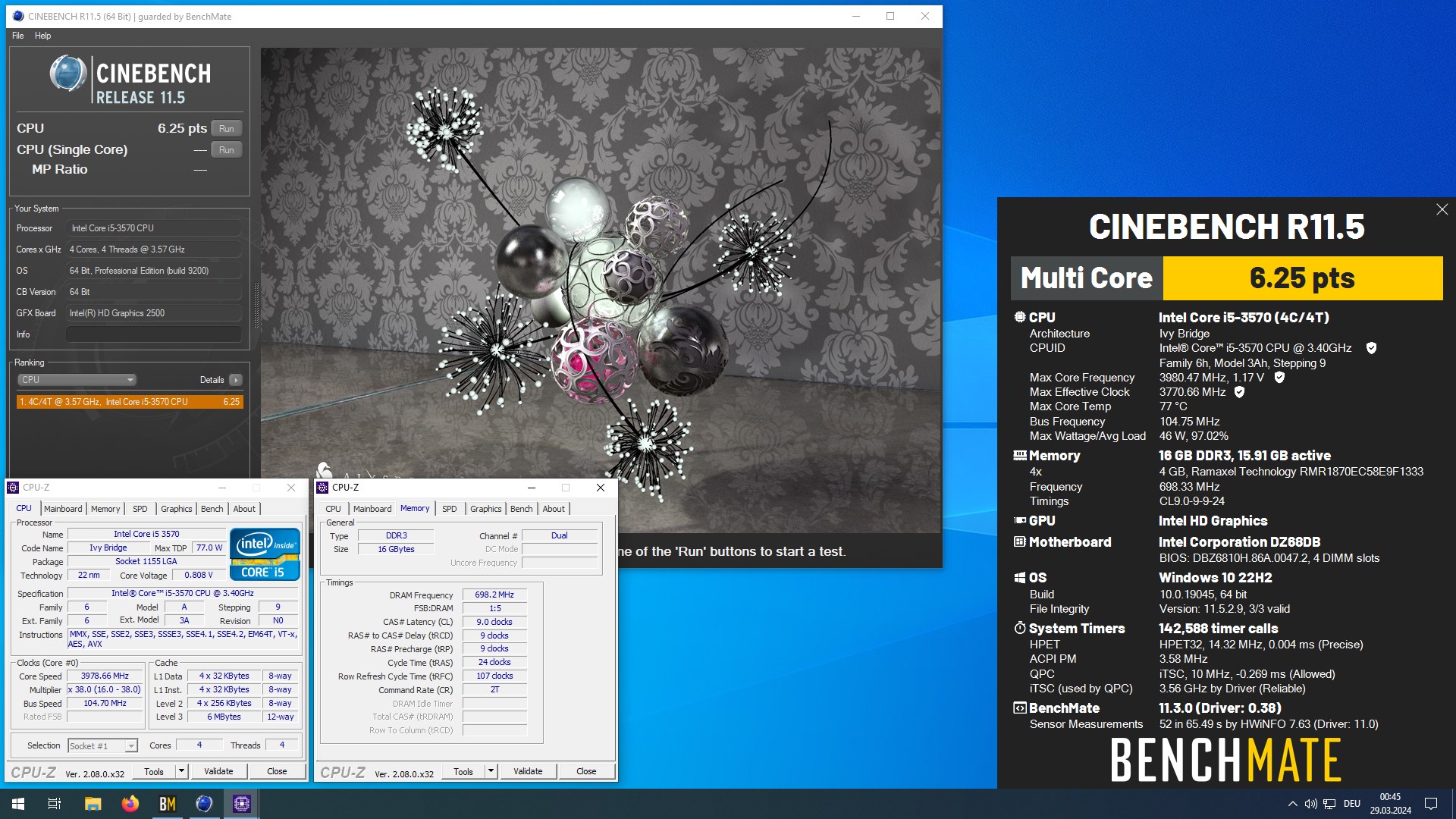
Task: Click the Bus Speed 104.70 MHz value
Action: [x=105, y=704]
